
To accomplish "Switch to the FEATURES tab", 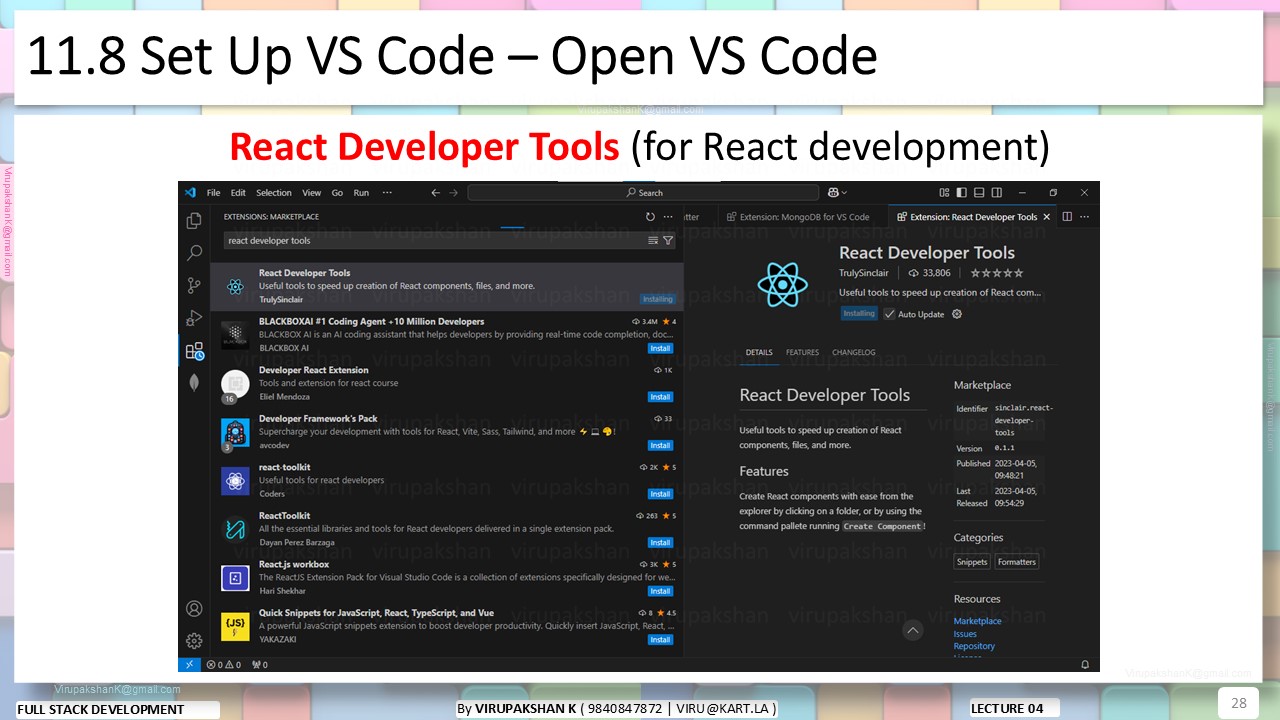I will (802, 352).
